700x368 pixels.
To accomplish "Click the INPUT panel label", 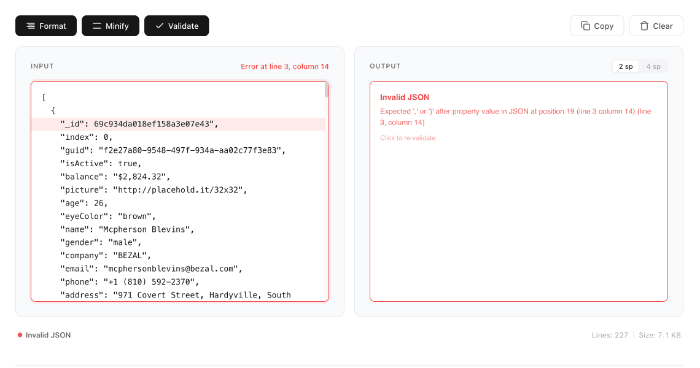I will 42,66.
